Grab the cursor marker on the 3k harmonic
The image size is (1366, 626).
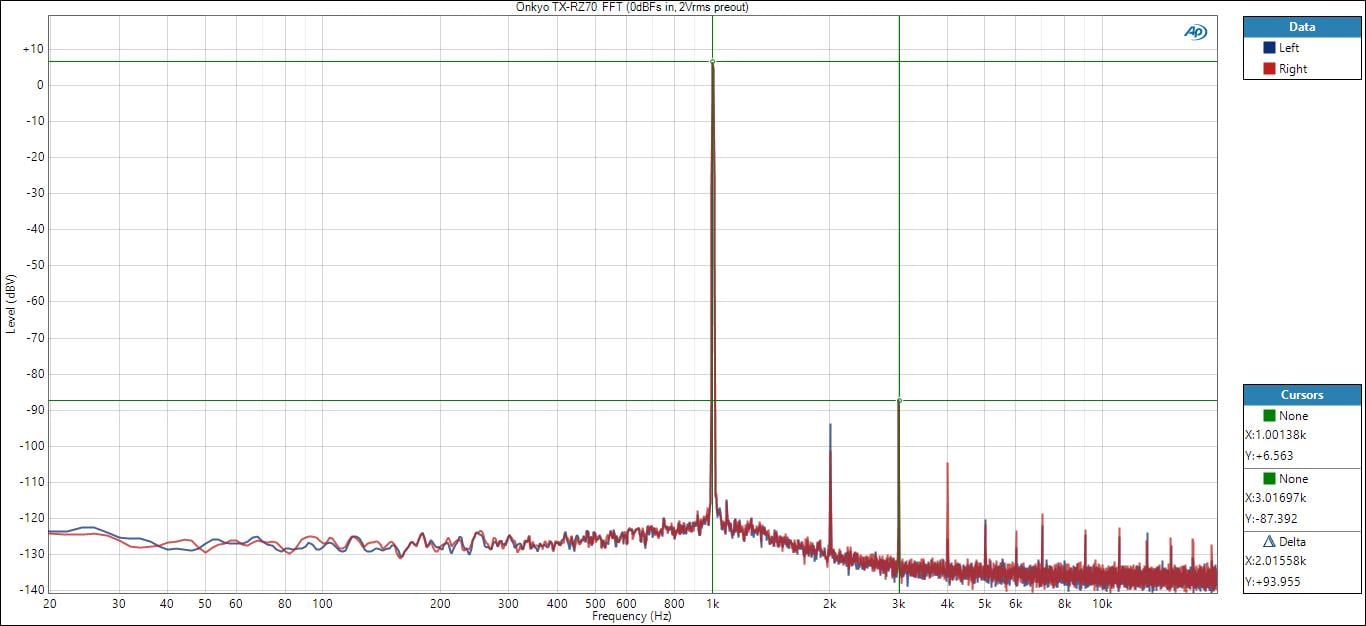pyautogui.click(x=899, y=400)
